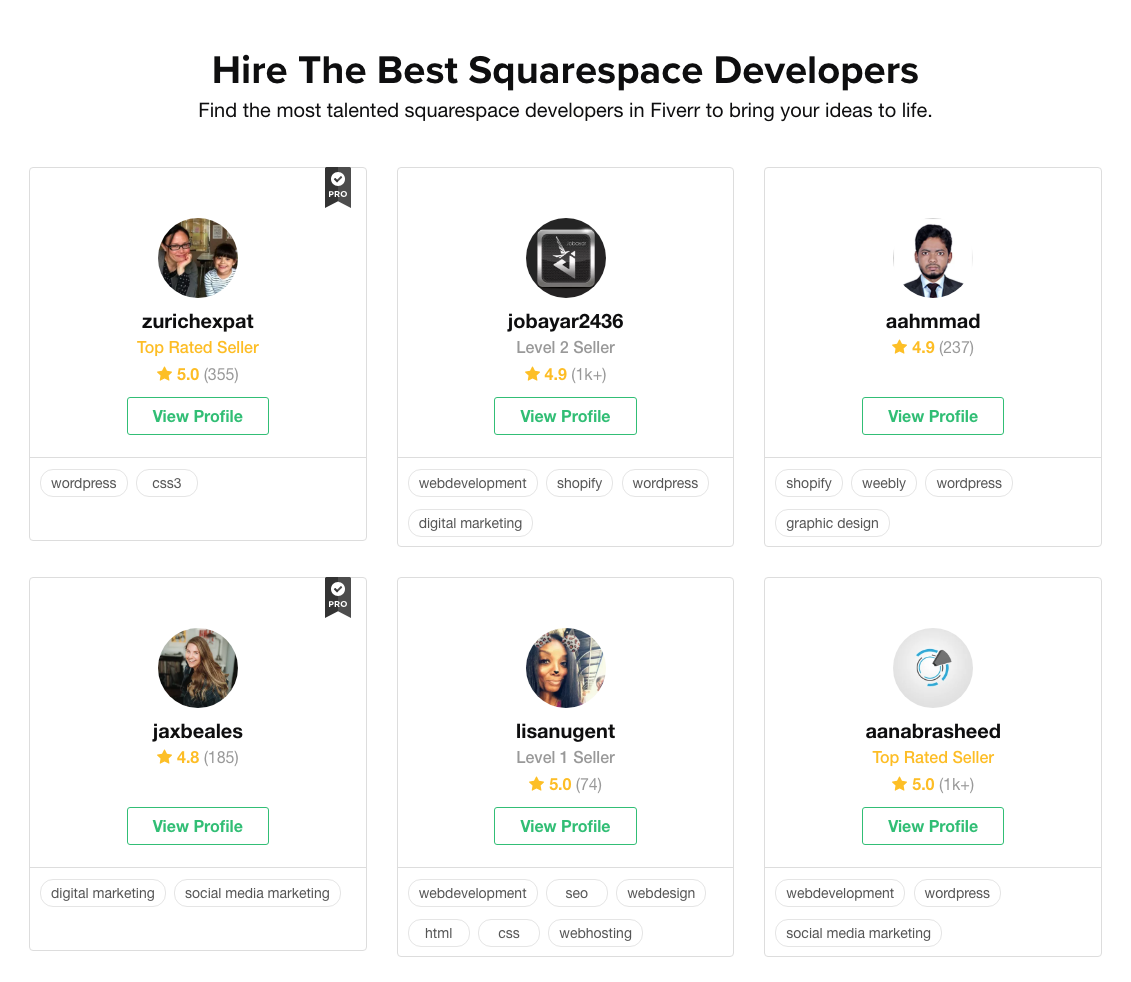Viewport: 1131px width, 982px height.
Task: Select the wordpress tag under aahmmad
Action: pos(969,483)
